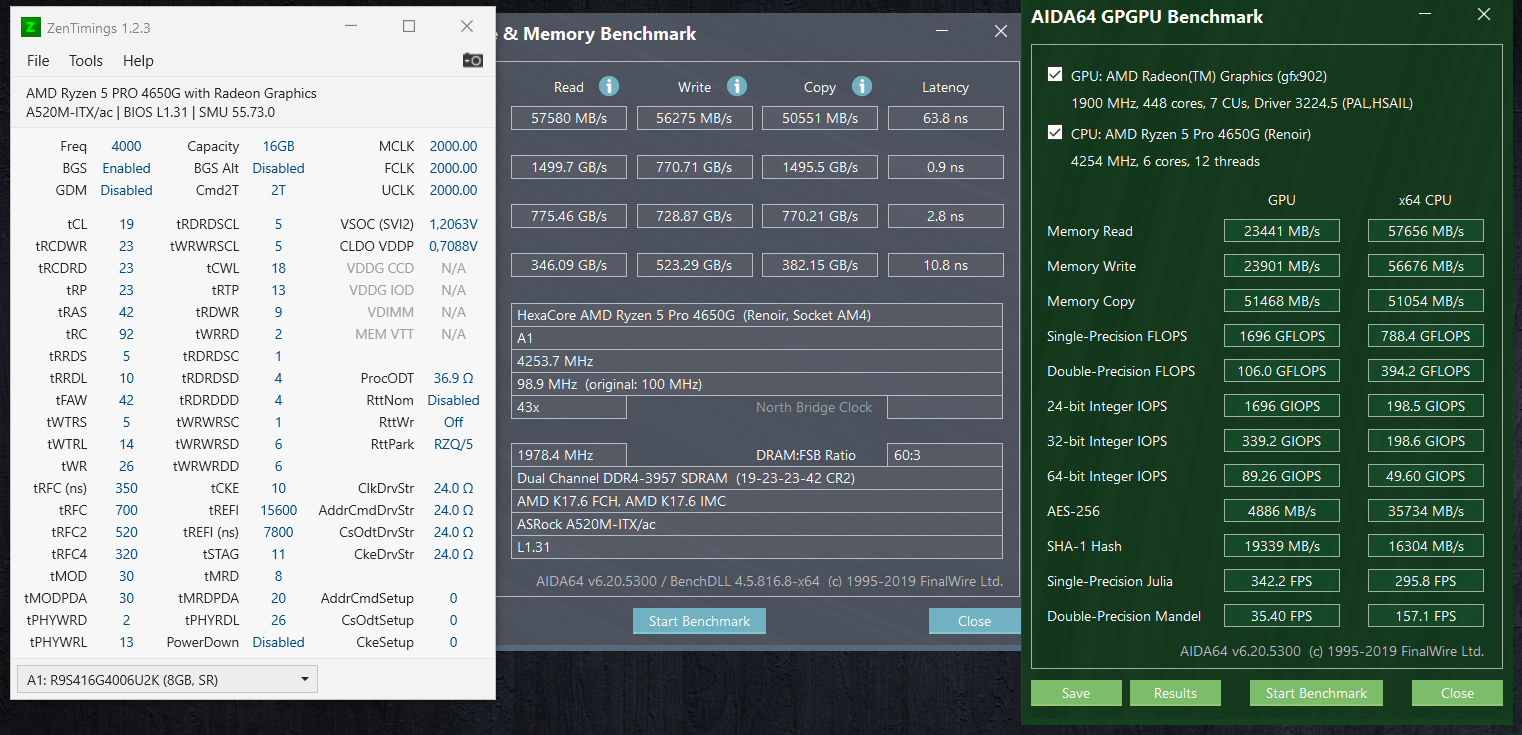Click the camera screenshot icon in ZenTimings

point(473,60)
